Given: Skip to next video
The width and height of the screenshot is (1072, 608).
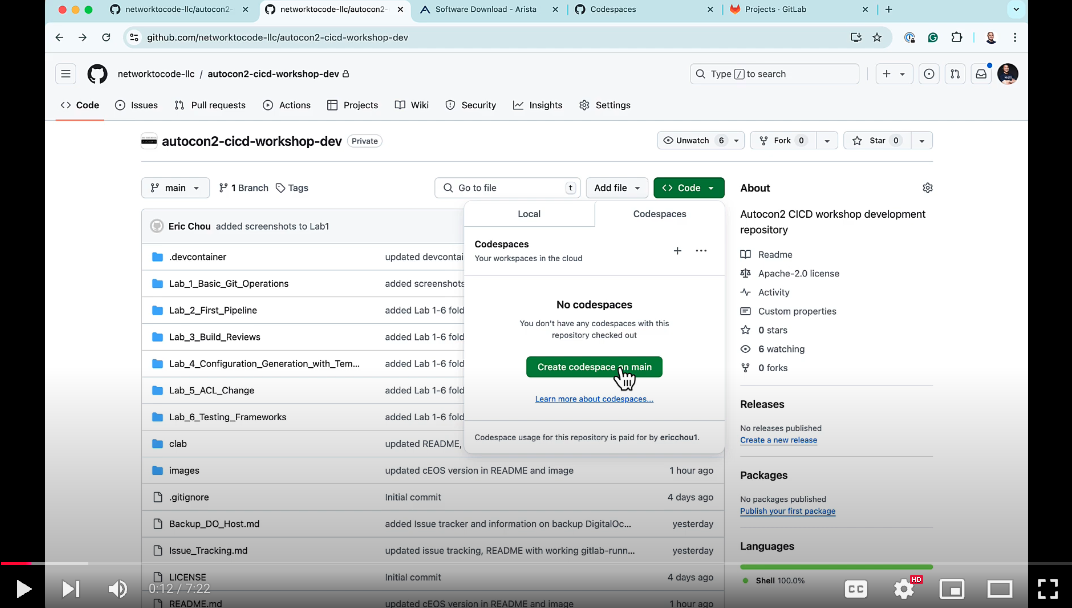Looking at the screenshot, I should pos(70,589).
